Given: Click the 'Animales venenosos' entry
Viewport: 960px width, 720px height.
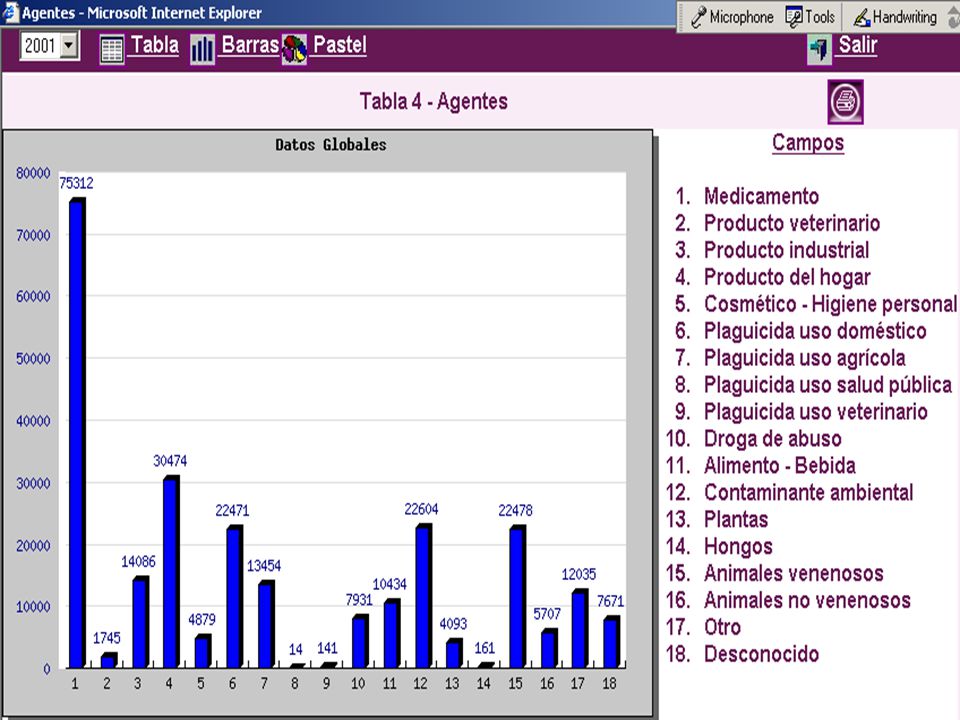Looking at the screenshot, I should click(x=793, y=574).
